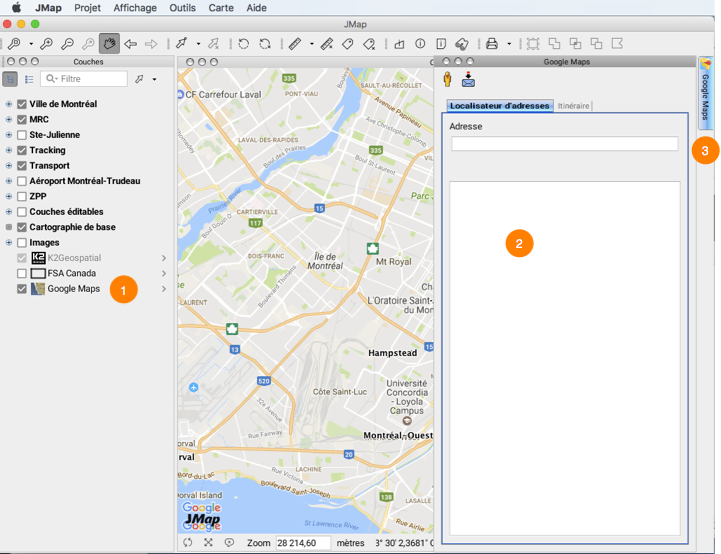Open the Outils menu
This screenshot has width=721, height=554.
pos(183,8)
